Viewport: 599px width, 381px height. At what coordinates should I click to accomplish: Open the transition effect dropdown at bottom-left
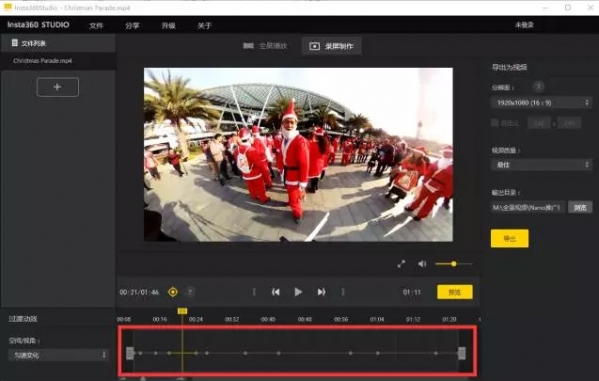(58, 355)
